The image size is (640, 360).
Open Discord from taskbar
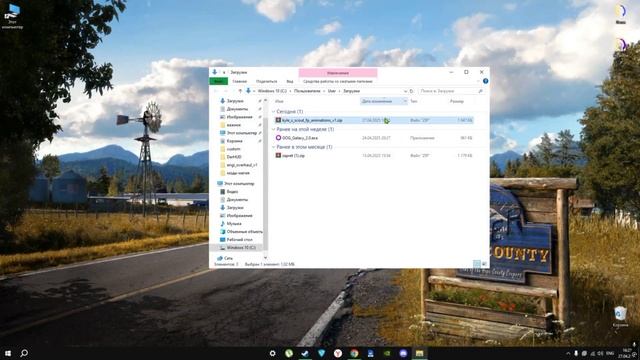tap(403, 353)
